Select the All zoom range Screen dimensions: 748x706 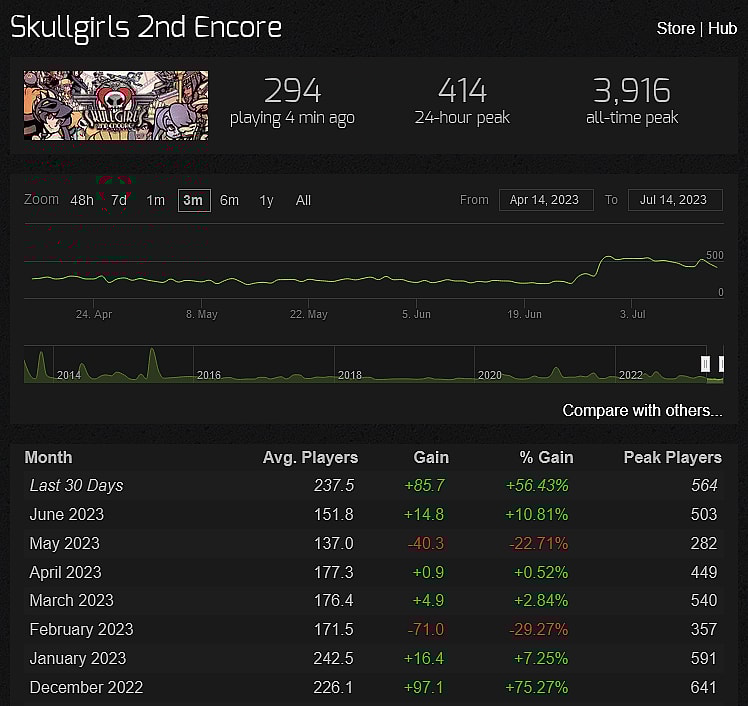(x=303, y=200)
